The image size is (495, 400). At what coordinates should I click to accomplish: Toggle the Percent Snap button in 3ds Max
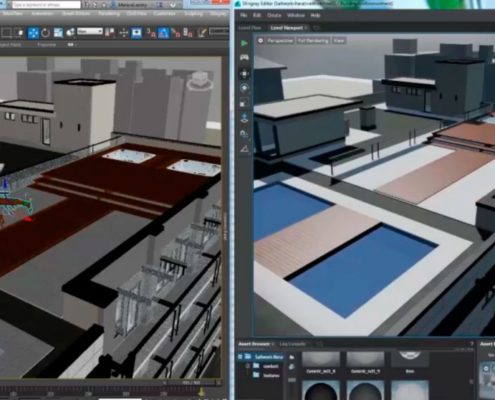click(x=176, y=33)
